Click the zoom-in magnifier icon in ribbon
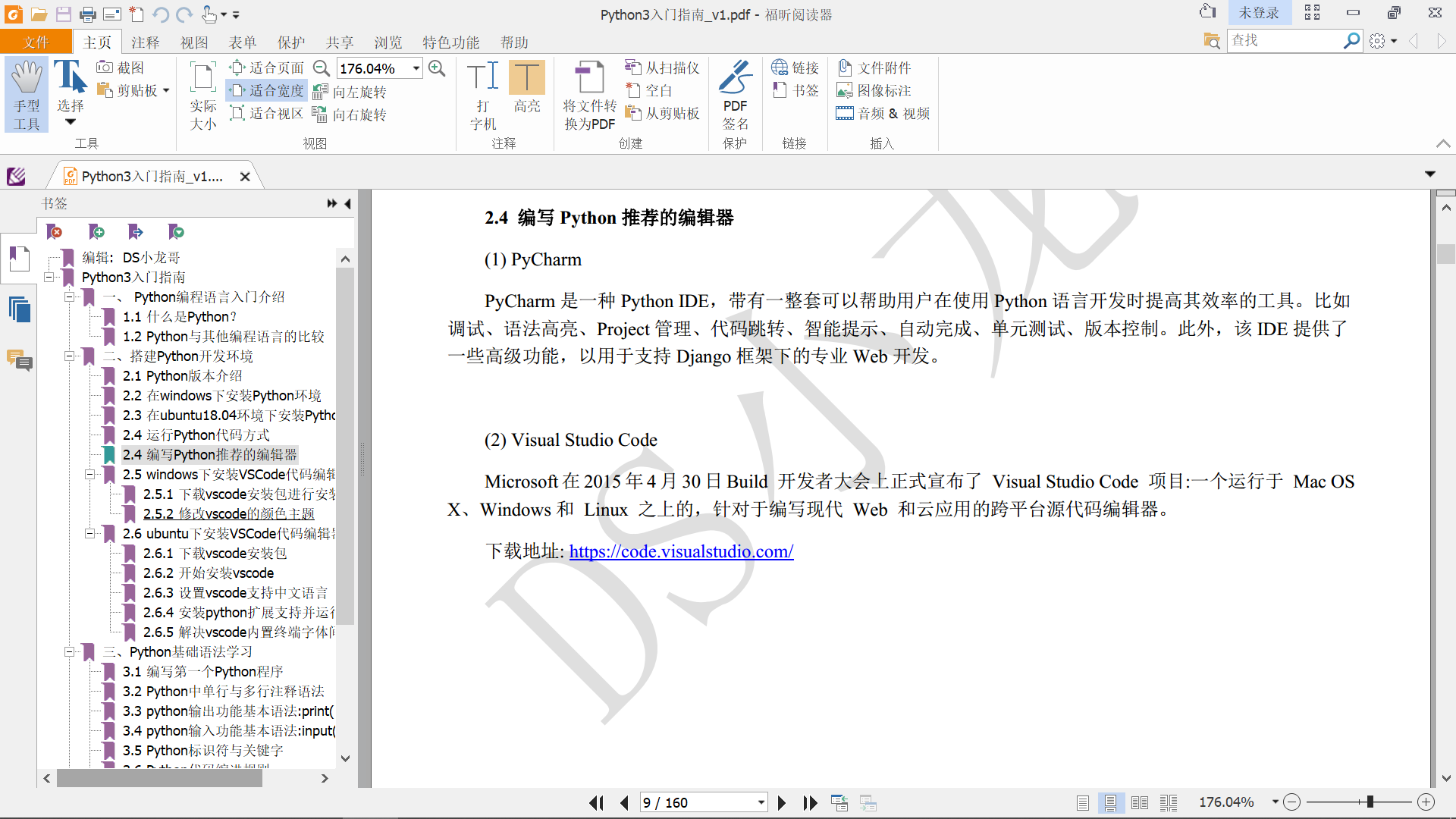 (x=437, y=68)
